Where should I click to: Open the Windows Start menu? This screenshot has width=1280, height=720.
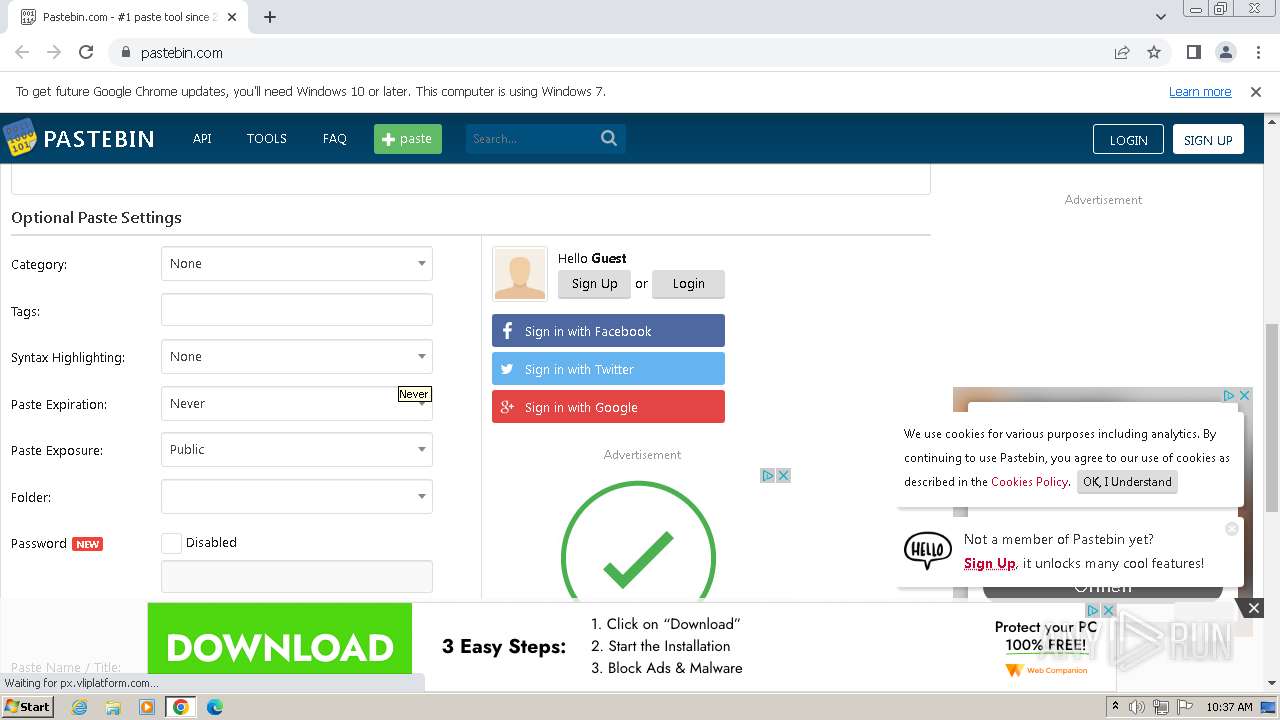[x=27, y=707]
